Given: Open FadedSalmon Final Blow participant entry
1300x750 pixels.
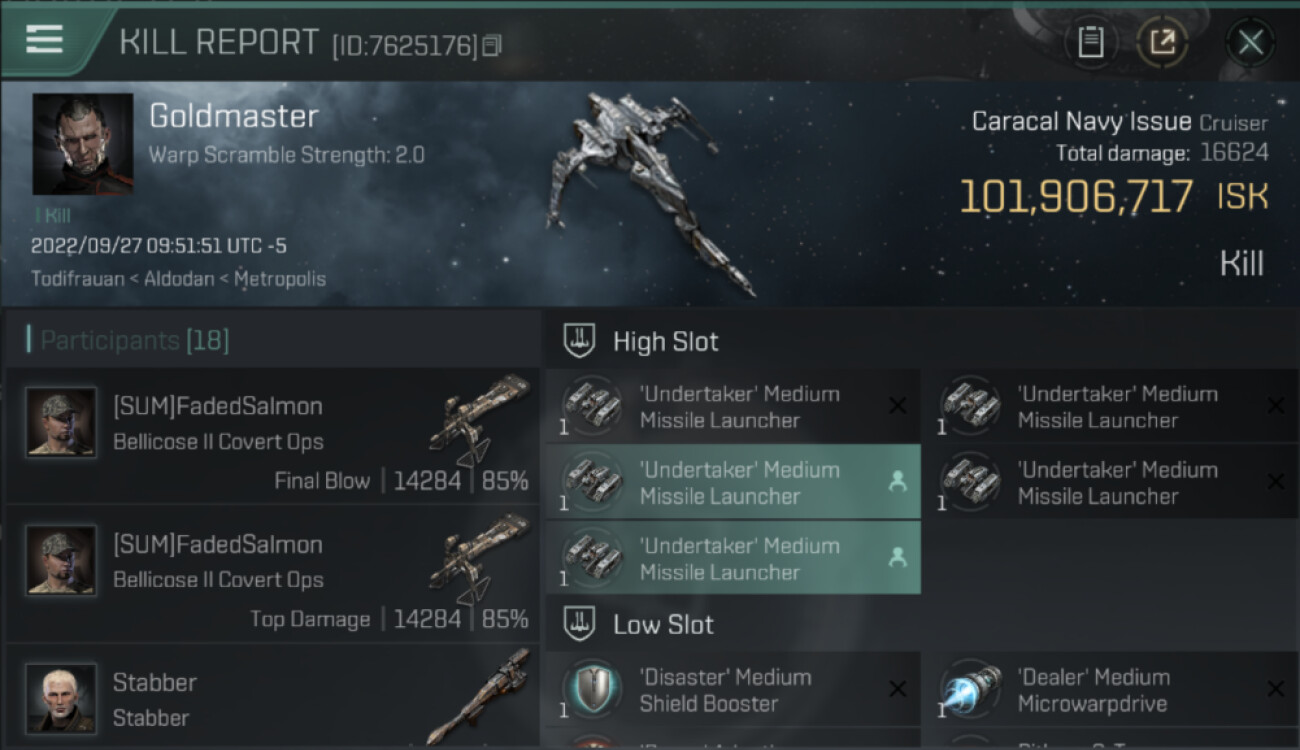Looking at the screenshot, I should click(273, 435).
